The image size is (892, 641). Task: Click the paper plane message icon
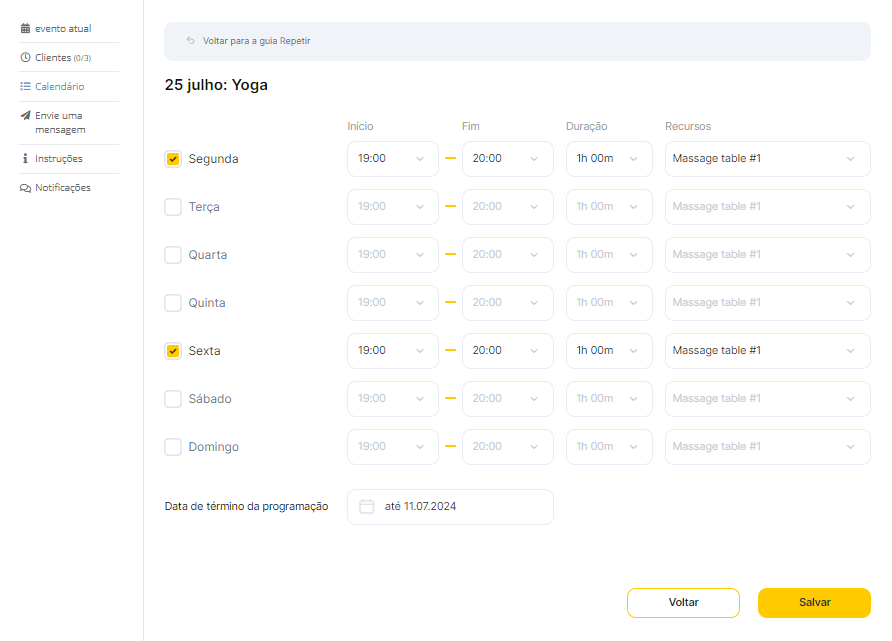coord(25,115)
